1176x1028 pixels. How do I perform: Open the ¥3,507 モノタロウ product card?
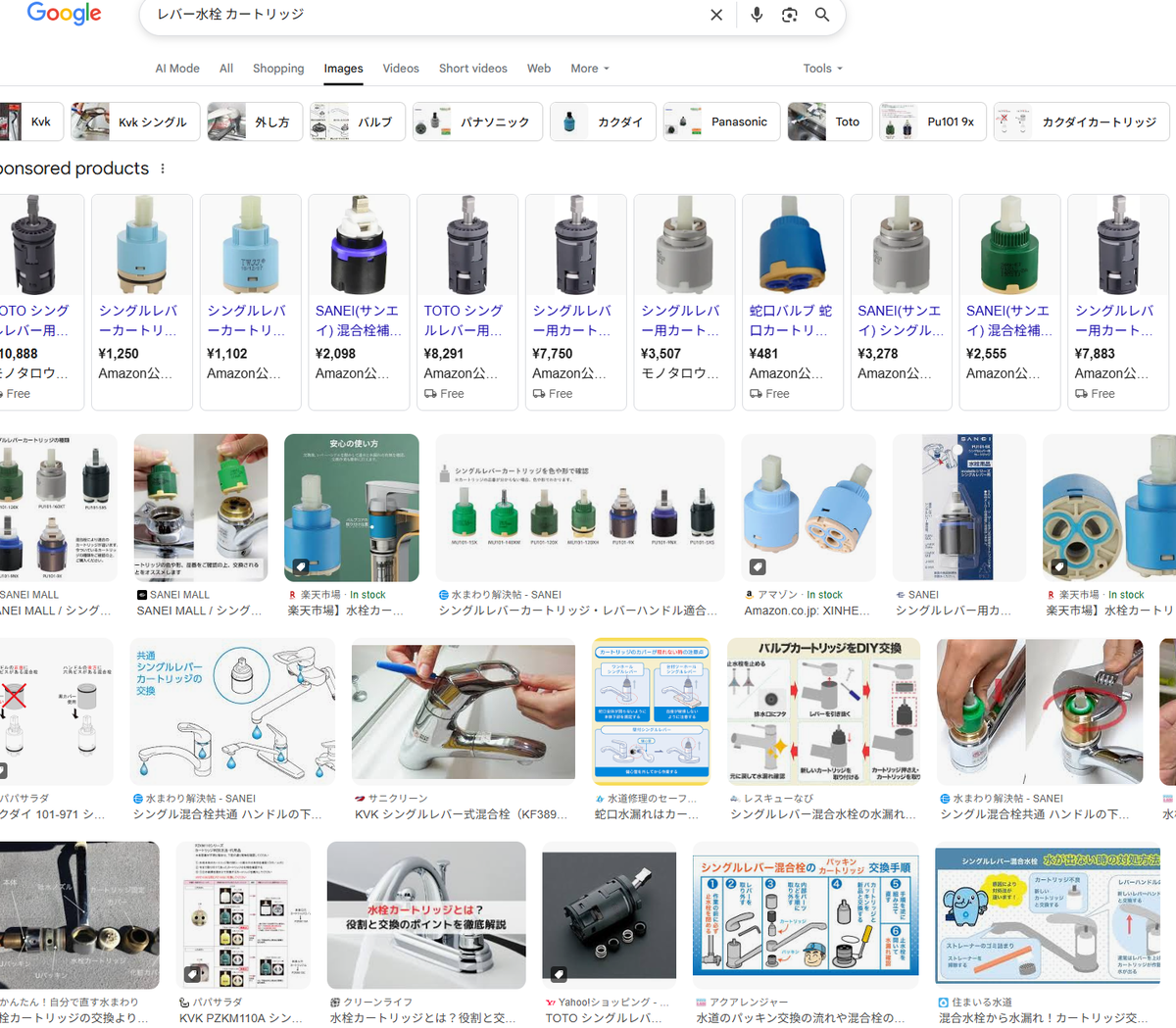[685, 302]
